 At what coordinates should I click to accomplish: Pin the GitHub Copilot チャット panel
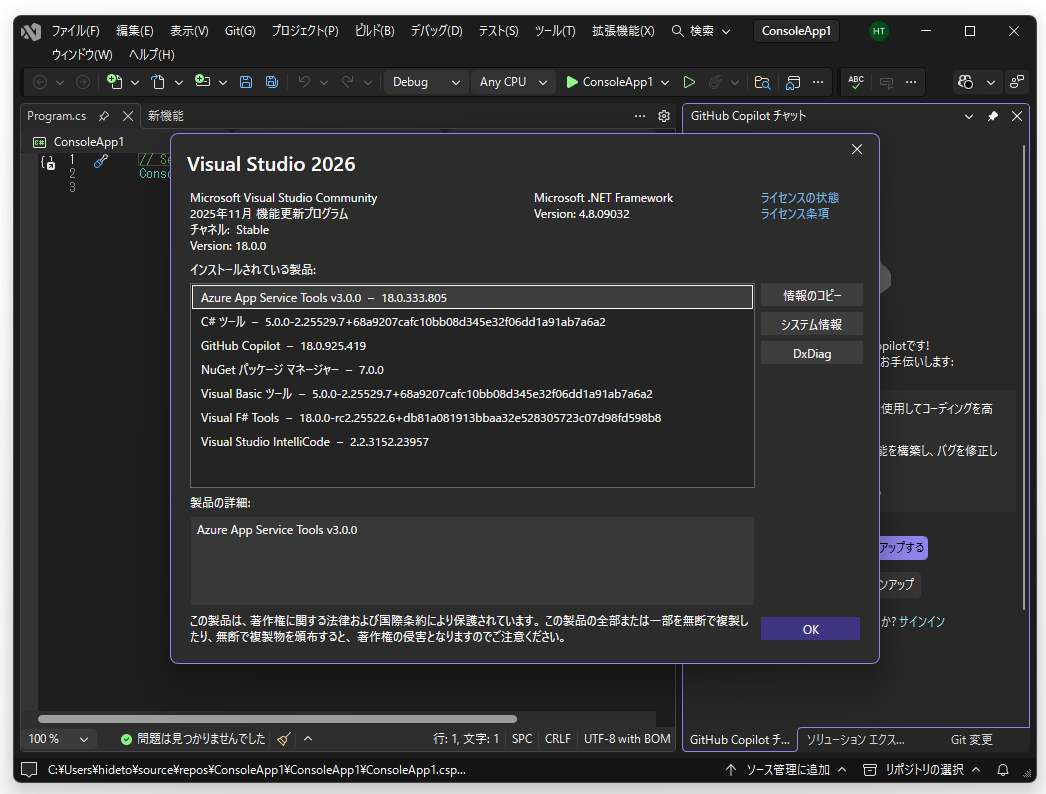(992, 115)
